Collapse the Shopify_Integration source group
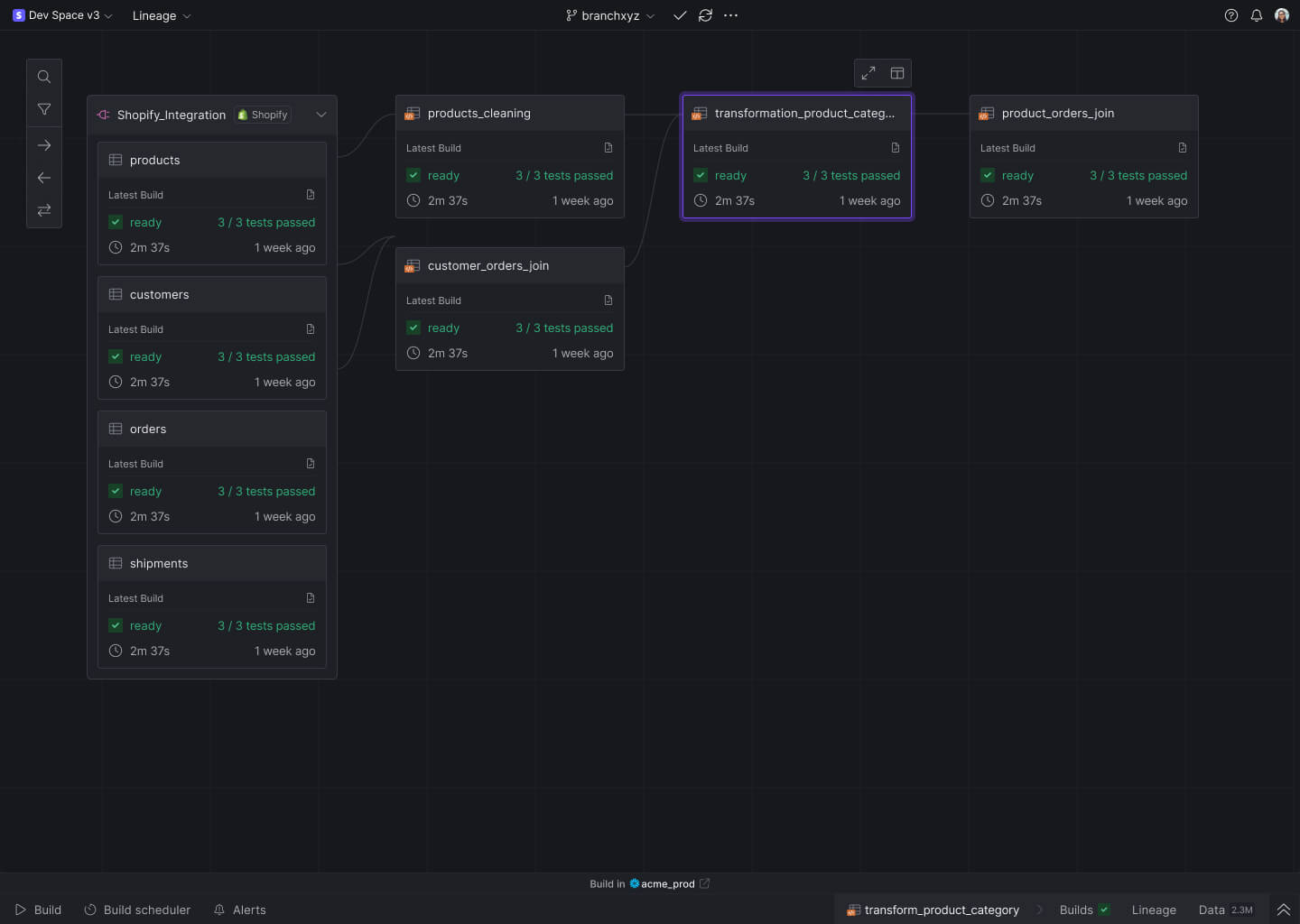Screen dimensions: 1300x924 coord(320,115)
